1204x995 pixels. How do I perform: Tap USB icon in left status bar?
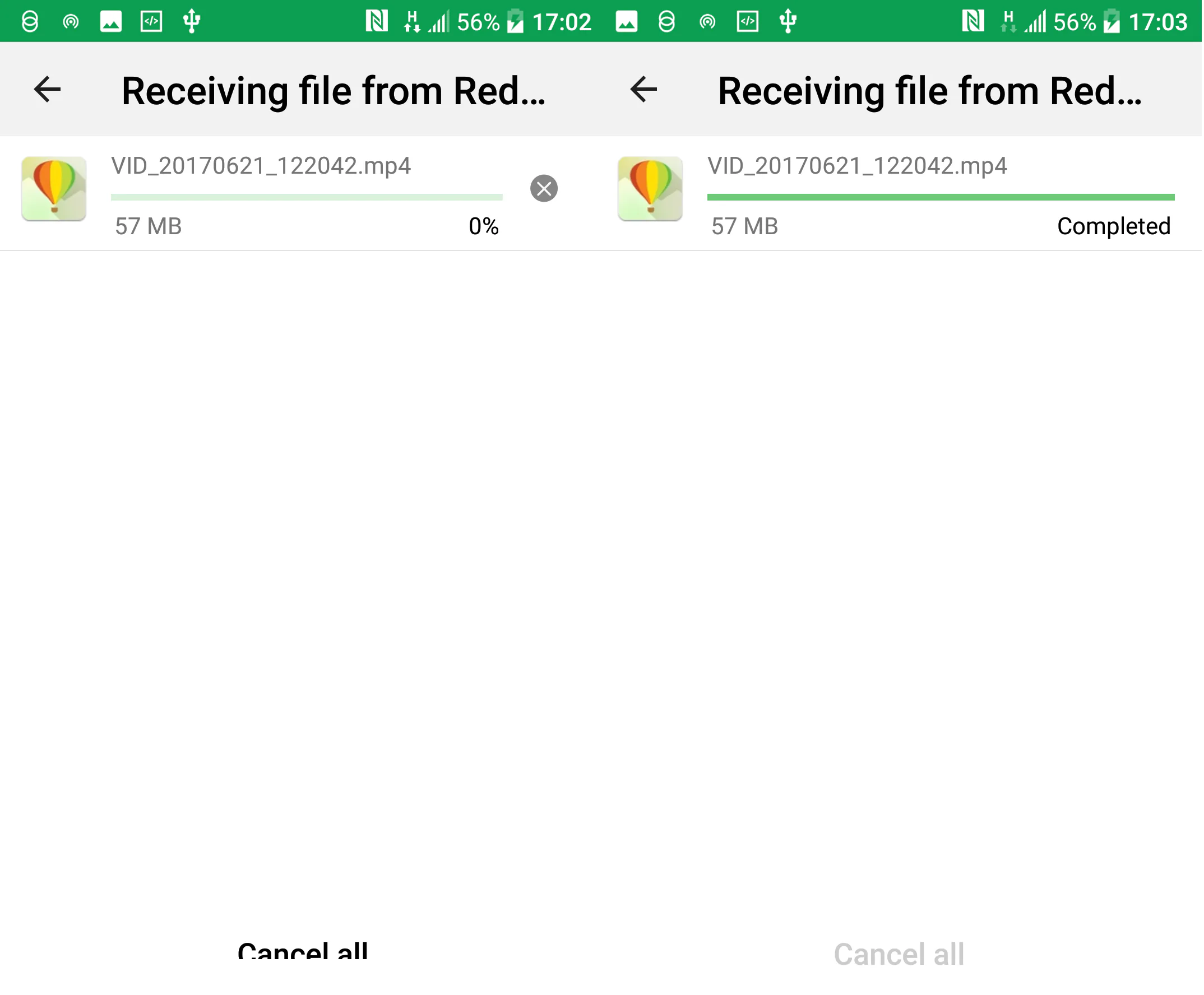192,21
